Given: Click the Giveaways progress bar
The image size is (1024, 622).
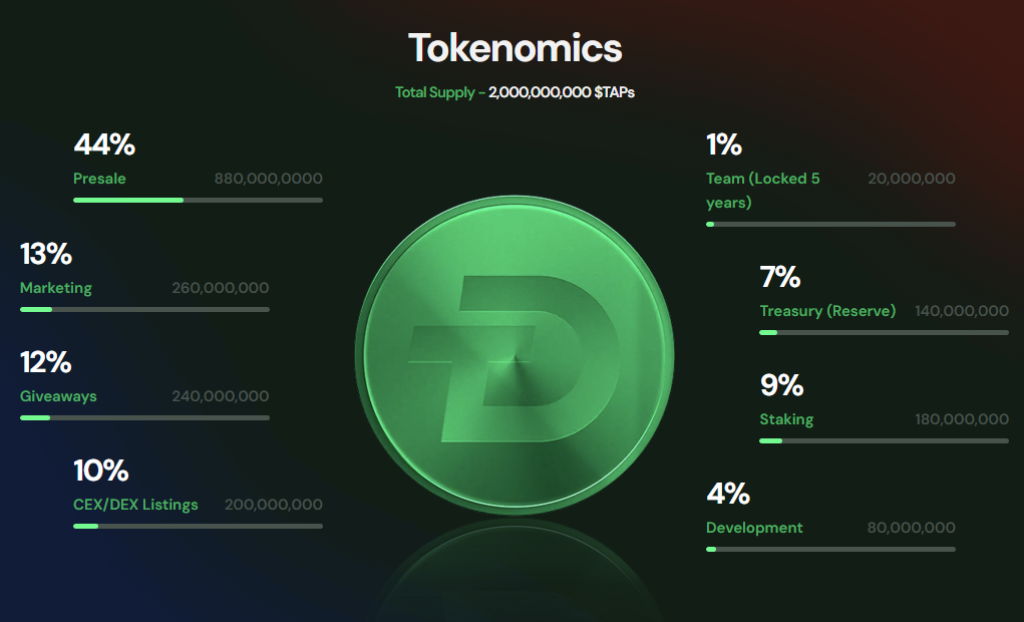Looking at the screenshot, I should click(144, 417).
